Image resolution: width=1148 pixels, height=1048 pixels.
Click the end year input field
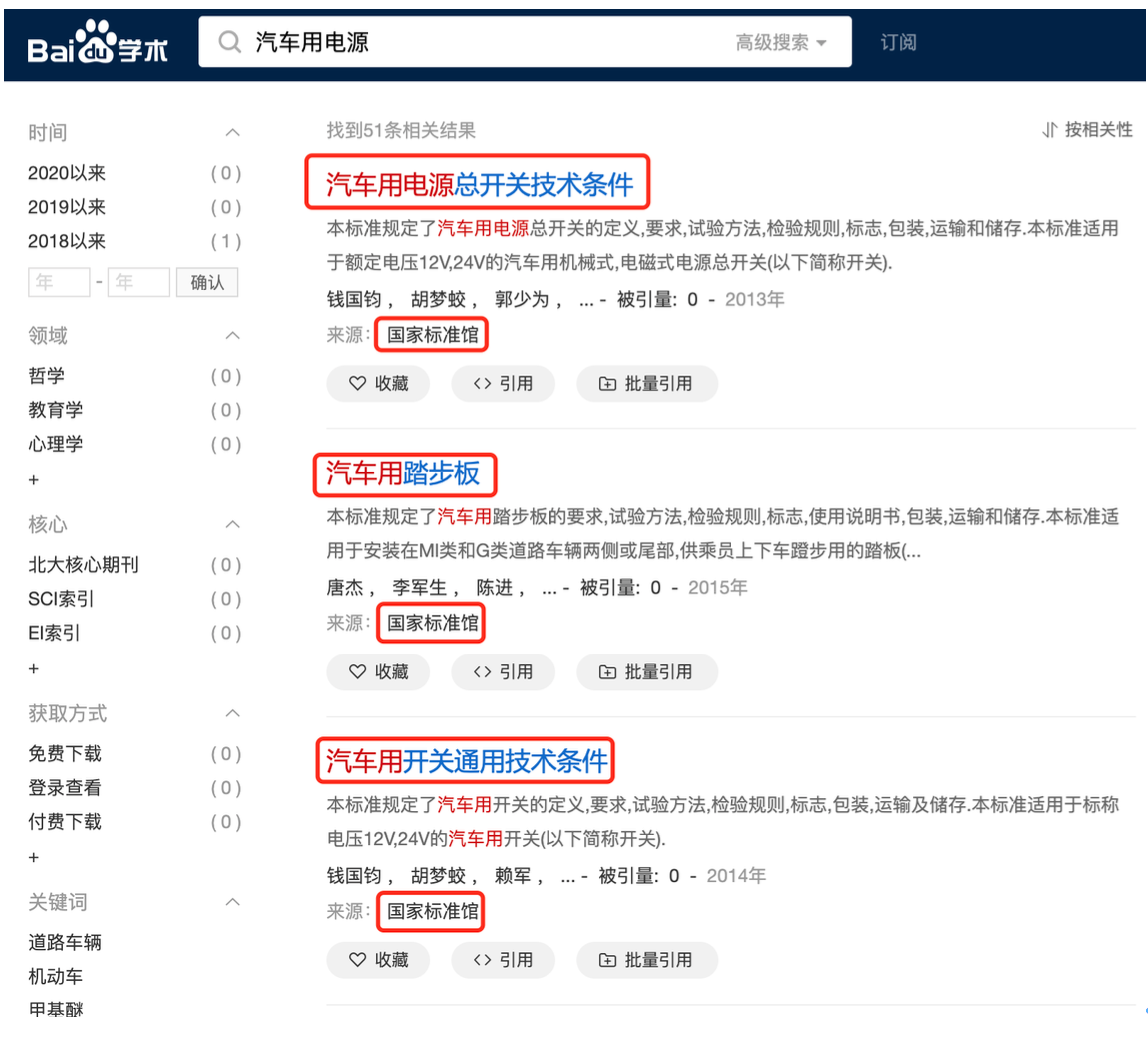pos(139,282)
